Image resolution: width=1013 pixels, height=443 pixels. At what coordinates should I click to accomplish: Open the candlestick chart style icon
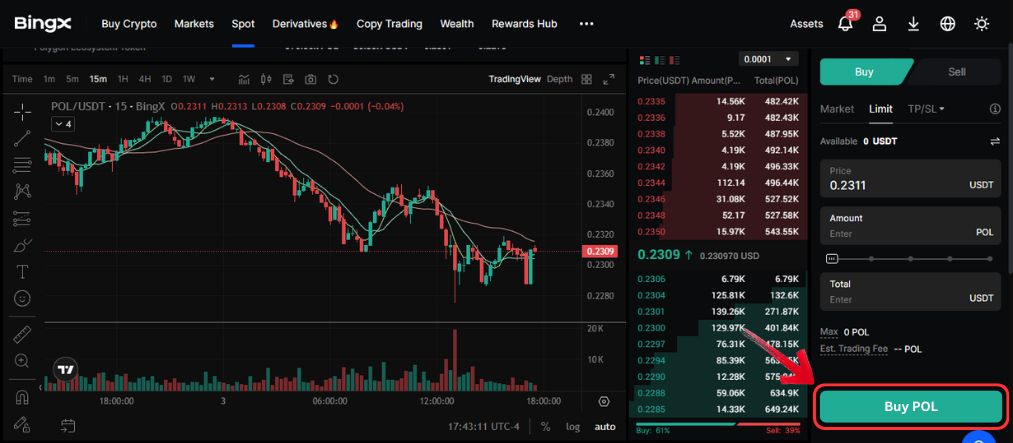(x=266, y=79)
